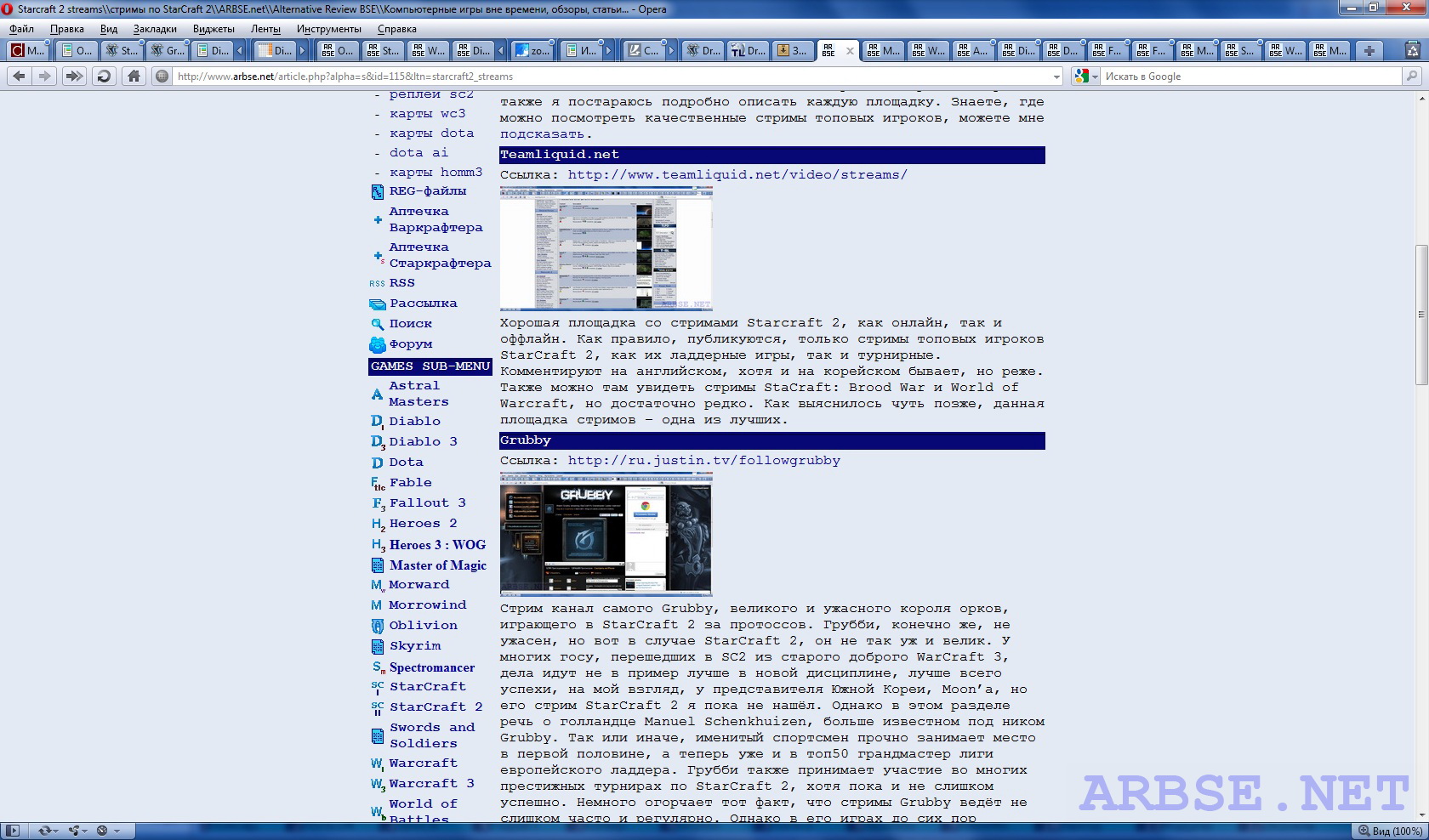The height and width of the screenshot is (840, 1429).
Task: Open the карты dota link
Action: coord(432,133)
